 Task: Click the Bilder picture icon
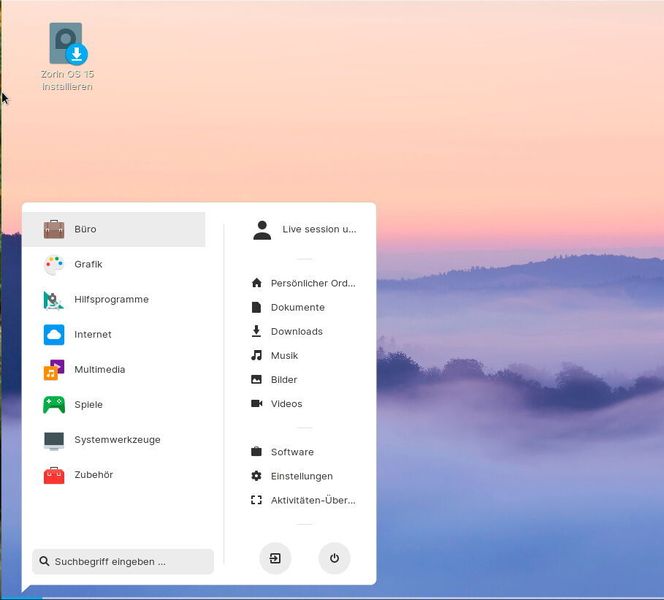(256, 379)
